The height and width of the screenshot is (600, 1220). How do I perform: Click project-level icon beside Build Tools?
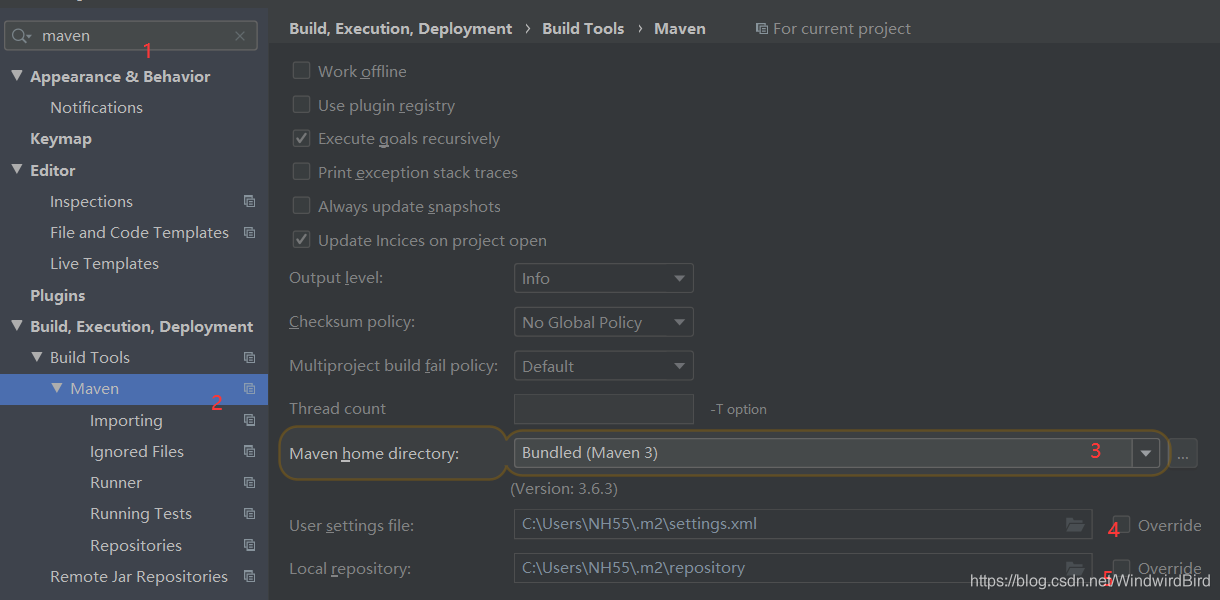click(250, 357)
